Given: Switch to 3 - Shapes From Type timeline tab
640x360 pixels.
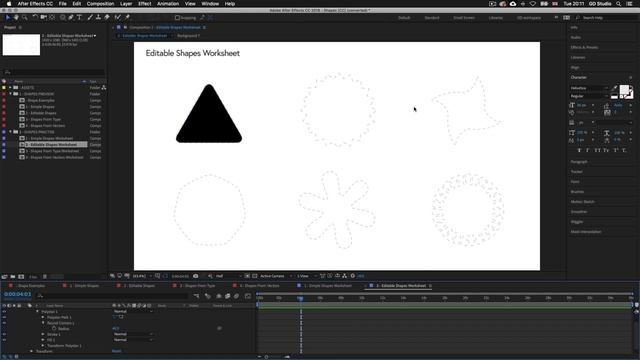Looking at the screenshot, I should (x=198, y=286).
